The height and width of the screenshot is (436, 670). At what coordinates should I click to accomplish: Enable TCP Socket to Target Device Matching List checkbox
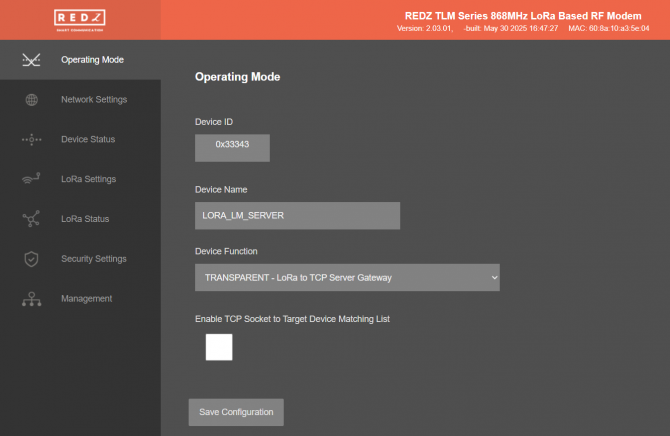[x=219, y=347]
